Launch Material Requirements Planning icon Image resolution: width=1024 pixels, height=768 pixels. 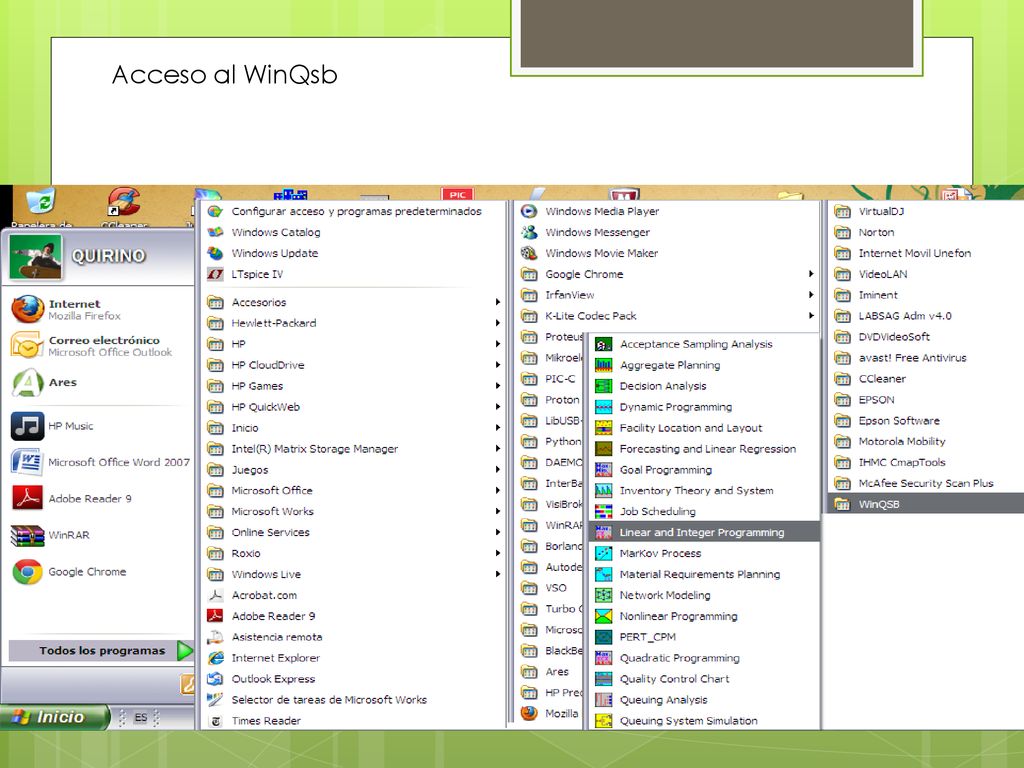tap(603, 574)
